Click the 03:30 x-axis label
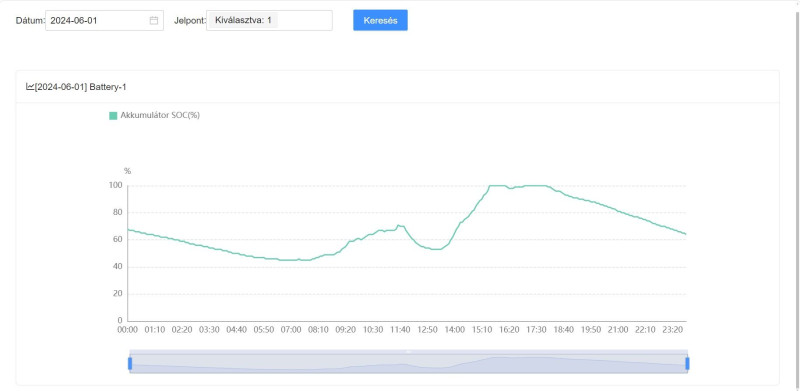Image resolution: width=800 pixels, height=391 pixels. 209,330
